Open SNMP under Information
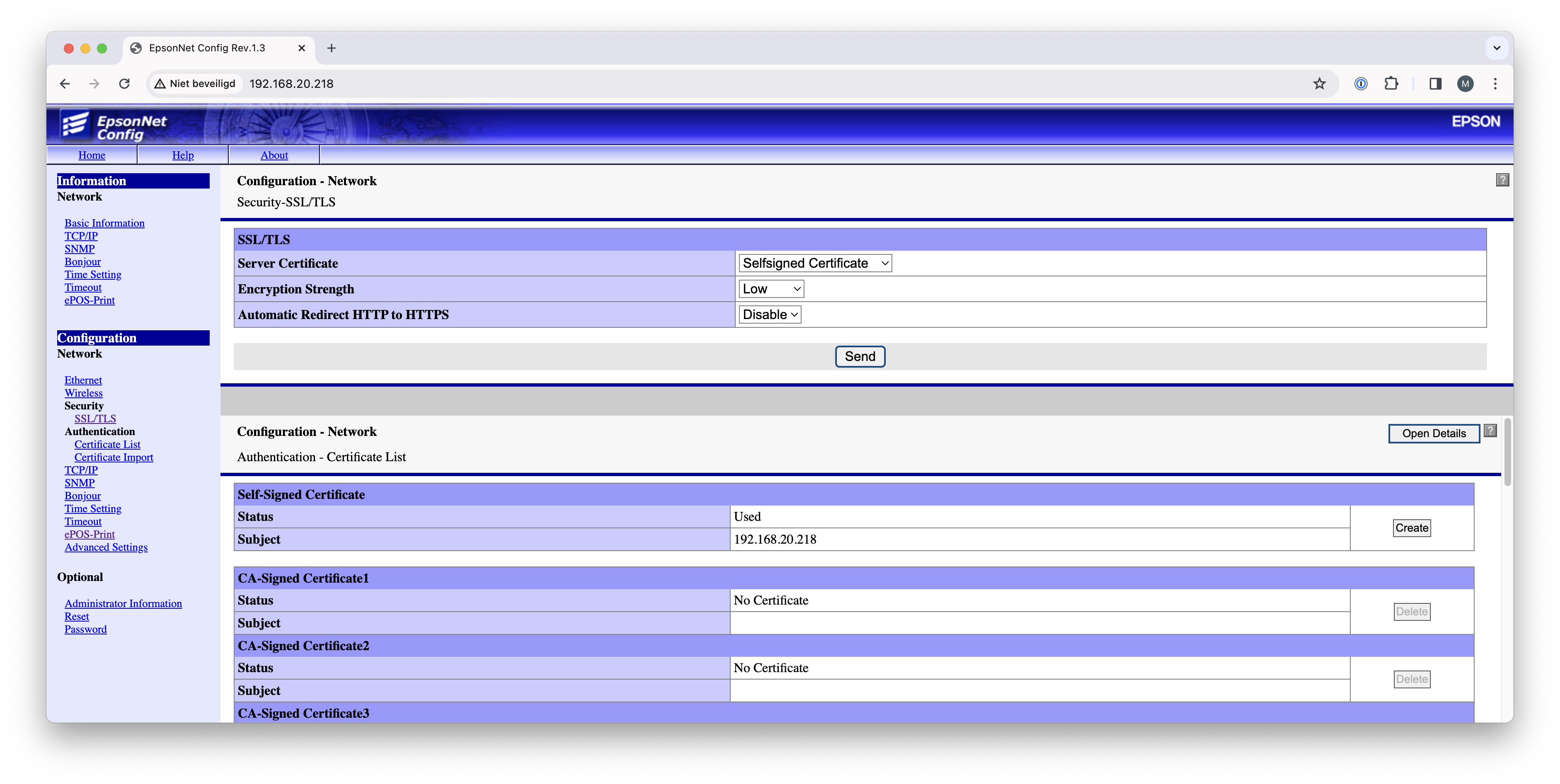 tap(79, 248)
